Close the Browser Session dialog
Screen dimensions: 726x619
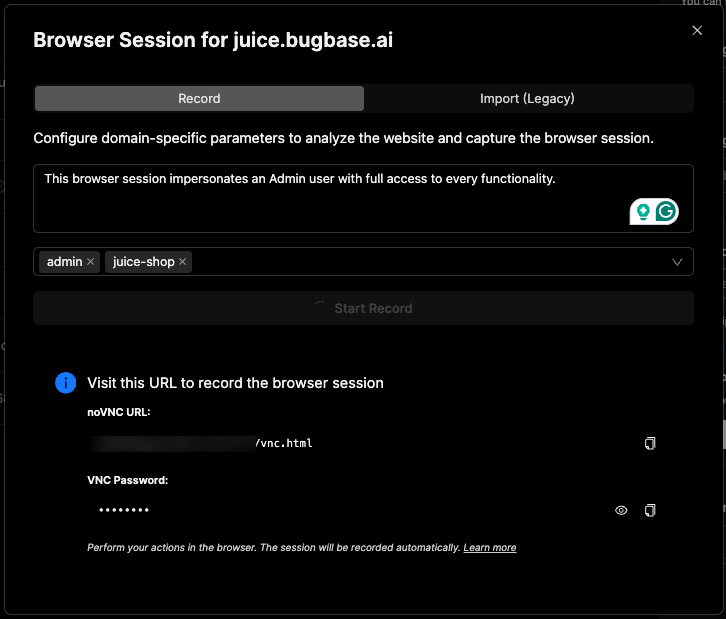click(697, 31)
